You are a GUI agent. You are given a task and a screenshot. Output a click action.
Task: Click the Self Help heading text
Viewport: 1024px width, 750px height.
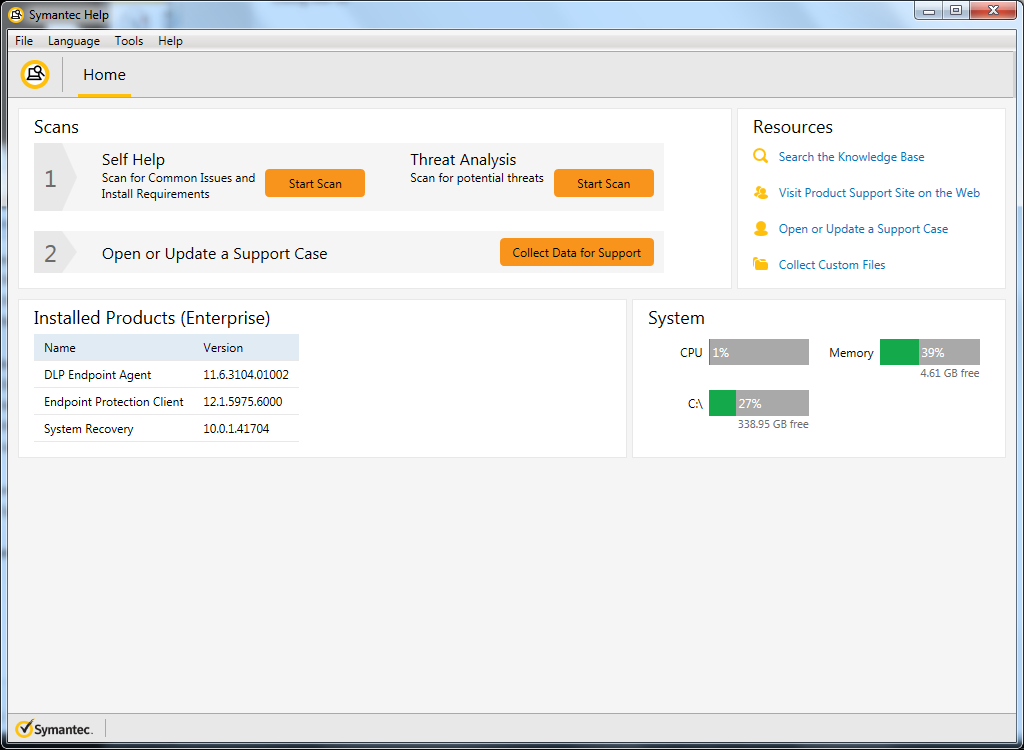point(133,159)
